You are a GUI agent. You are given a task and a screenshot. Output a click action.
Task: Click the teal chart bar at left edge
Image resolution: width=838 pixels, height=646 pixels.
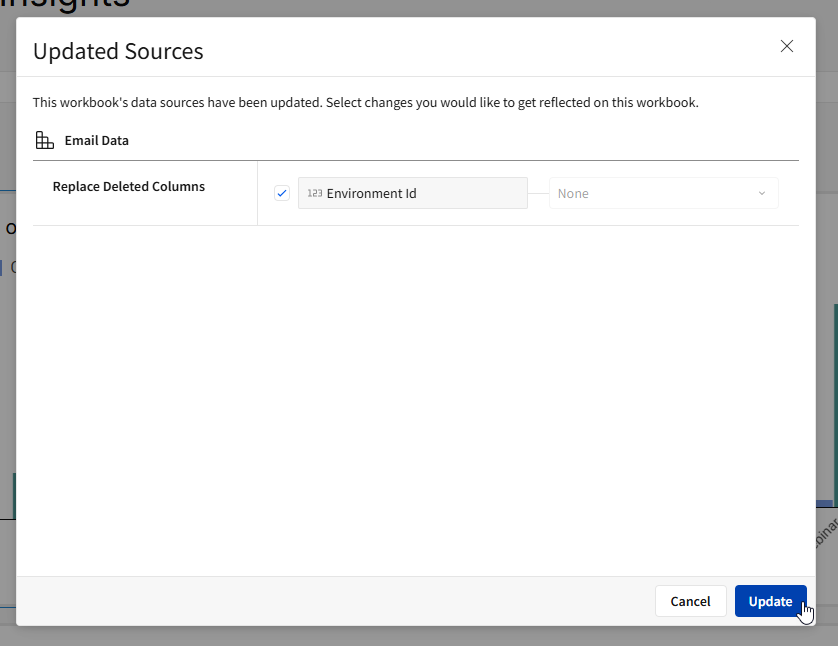13,495
